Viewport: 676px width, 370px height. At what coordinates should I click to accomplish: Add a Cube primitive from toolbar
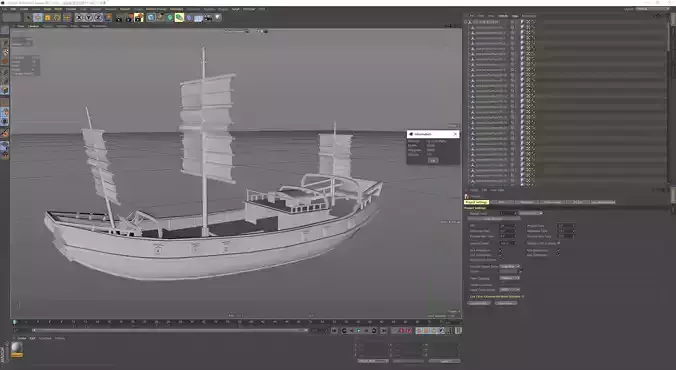pos(150,18)
